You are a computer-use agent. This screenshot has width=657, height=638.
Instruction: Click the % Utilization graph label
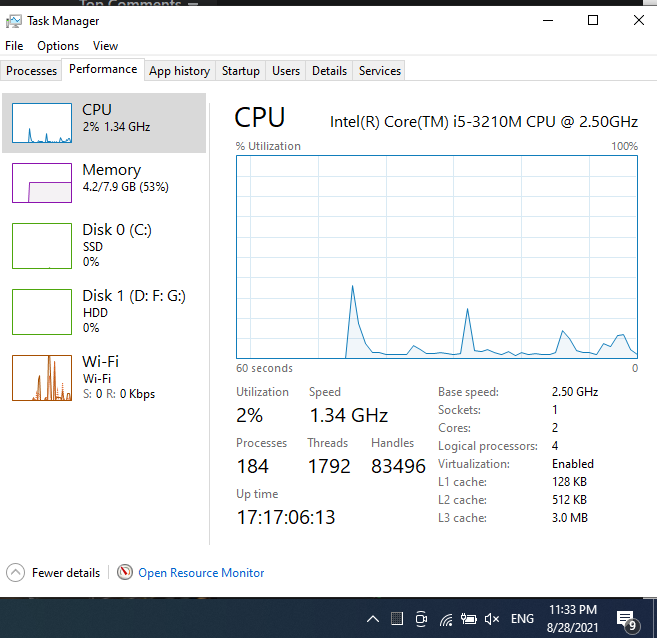(x=268, y=146)
